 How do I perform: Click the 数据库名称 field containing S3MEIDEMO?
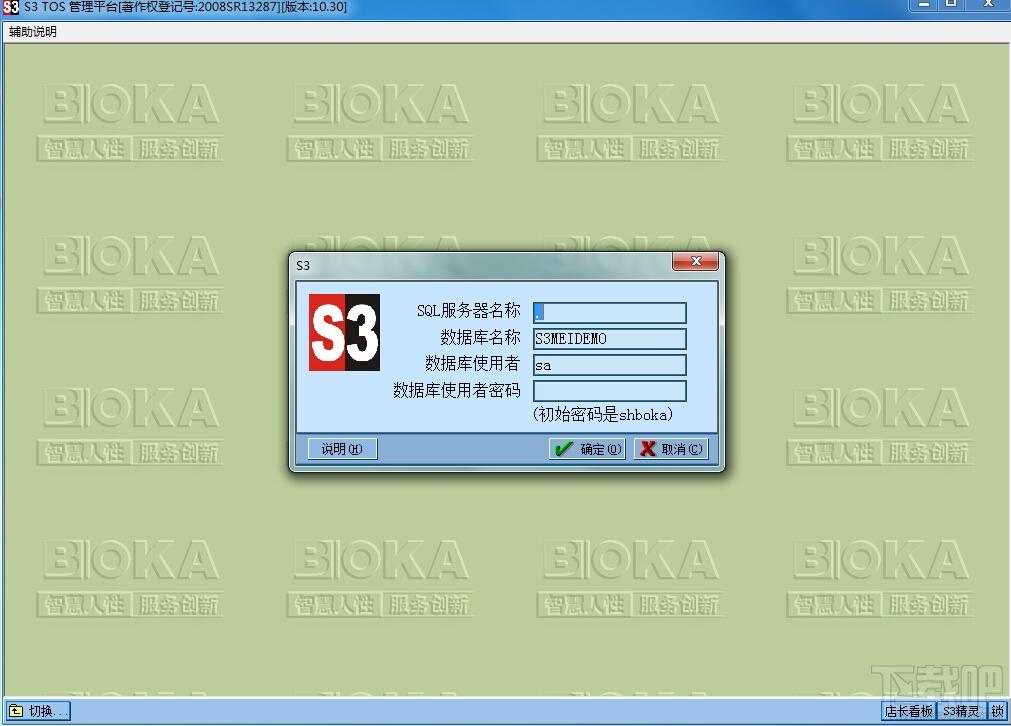(x=609, y=338)
